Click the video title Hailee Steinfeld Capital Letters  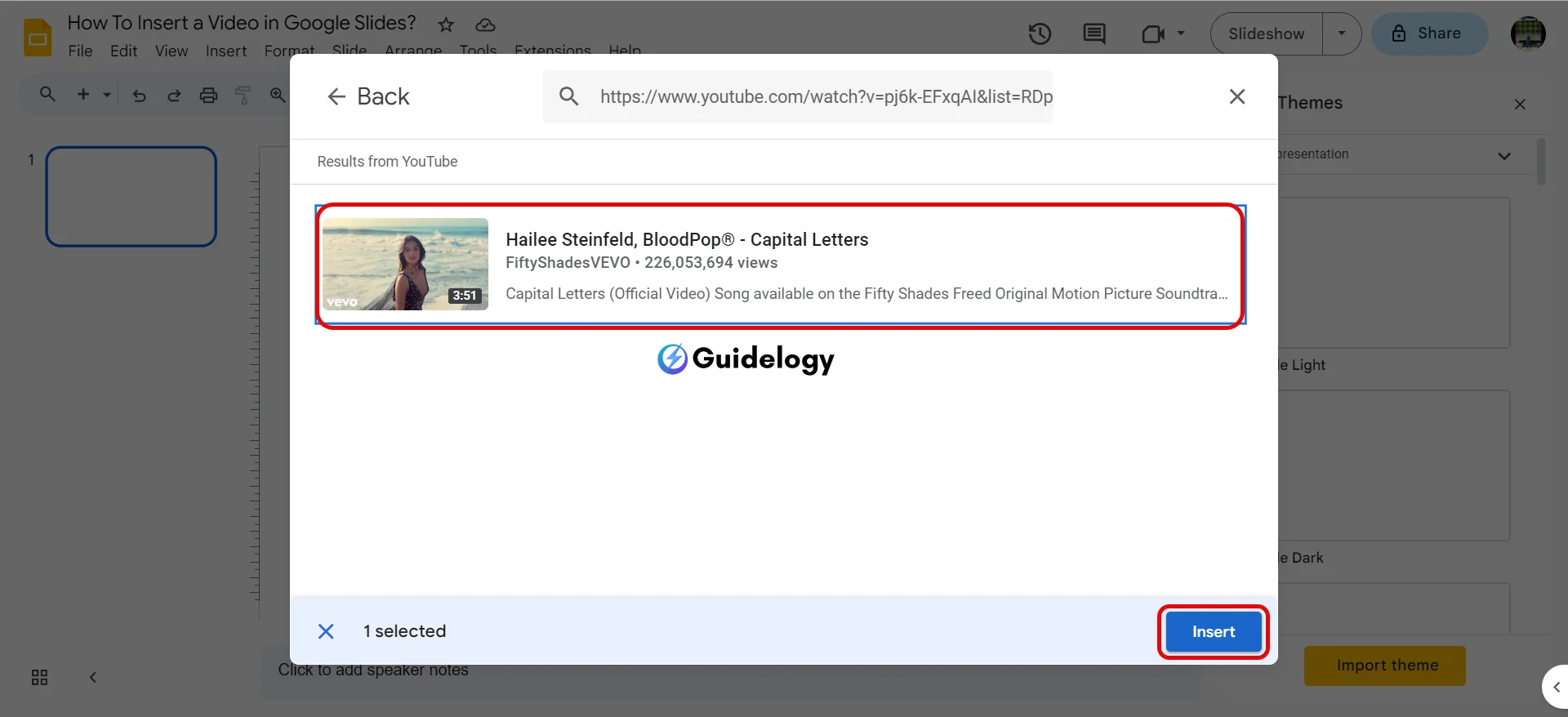pos(687,239)
